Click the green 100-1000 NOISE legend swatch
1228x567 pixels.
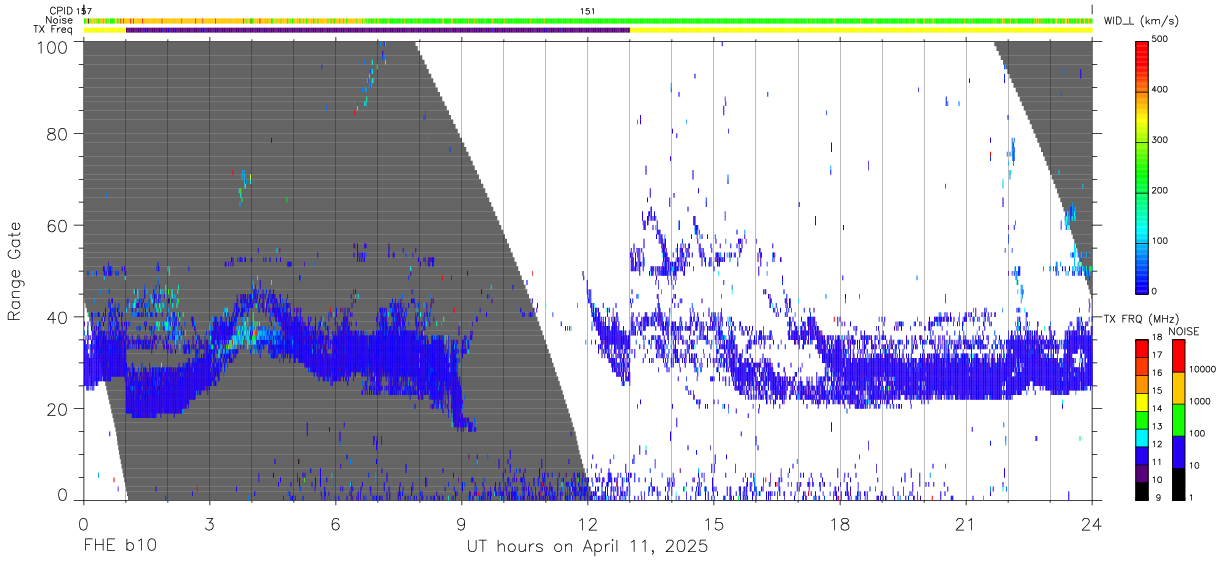1177,419
